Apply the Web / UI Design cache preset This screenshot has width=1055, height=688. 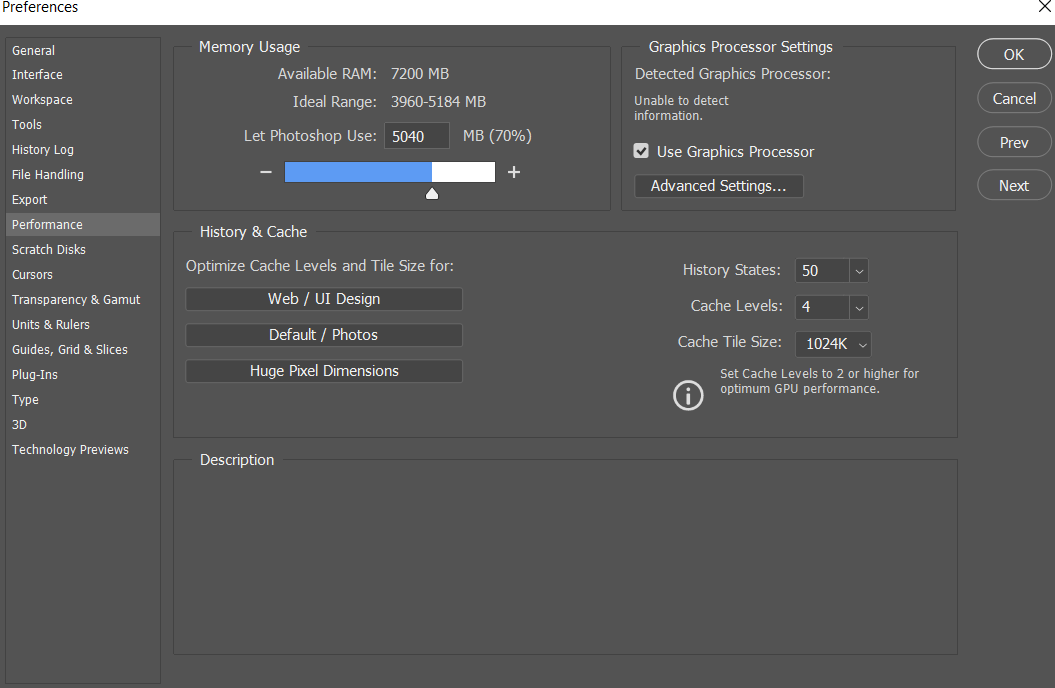tap(323, 299)
